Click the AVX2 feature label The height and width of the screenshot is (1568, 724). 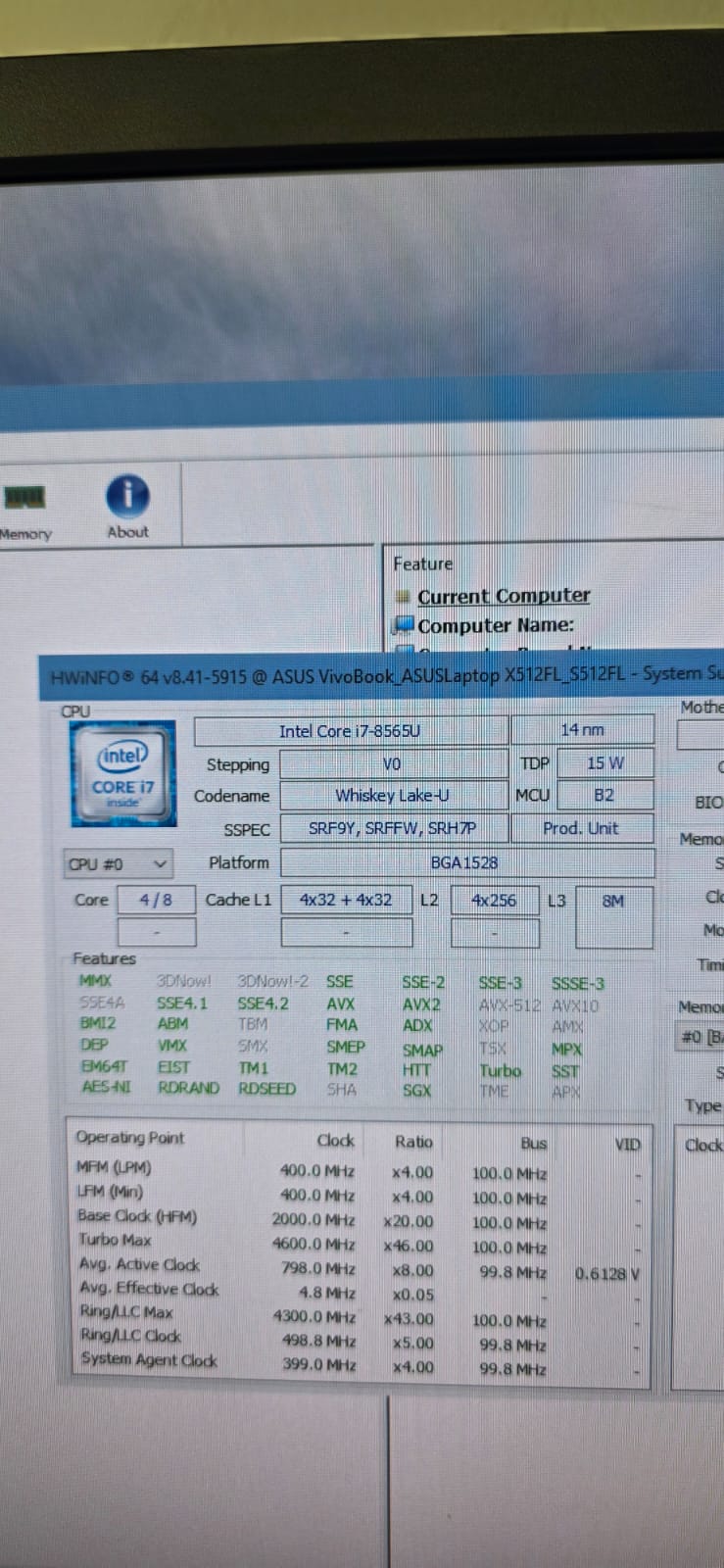click(421, 1004)
